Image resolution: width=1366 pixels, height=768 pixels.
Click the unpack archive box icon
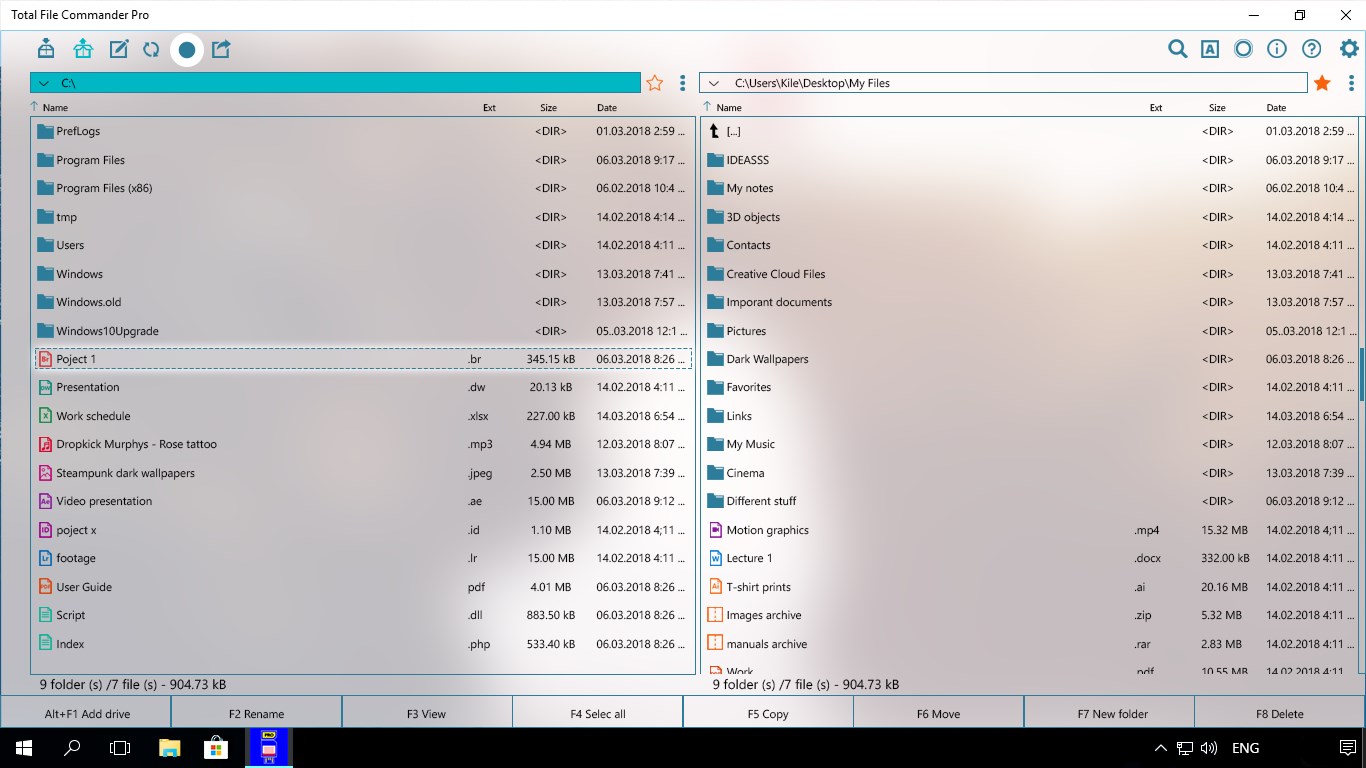[83, 49]
